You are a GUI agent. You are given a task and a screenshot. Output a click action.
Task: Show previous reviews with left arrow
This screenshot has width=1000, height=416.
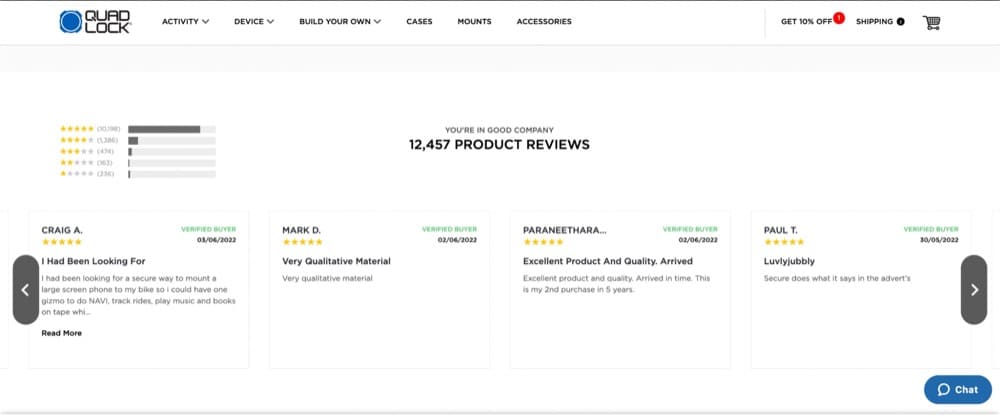(25, 289)
